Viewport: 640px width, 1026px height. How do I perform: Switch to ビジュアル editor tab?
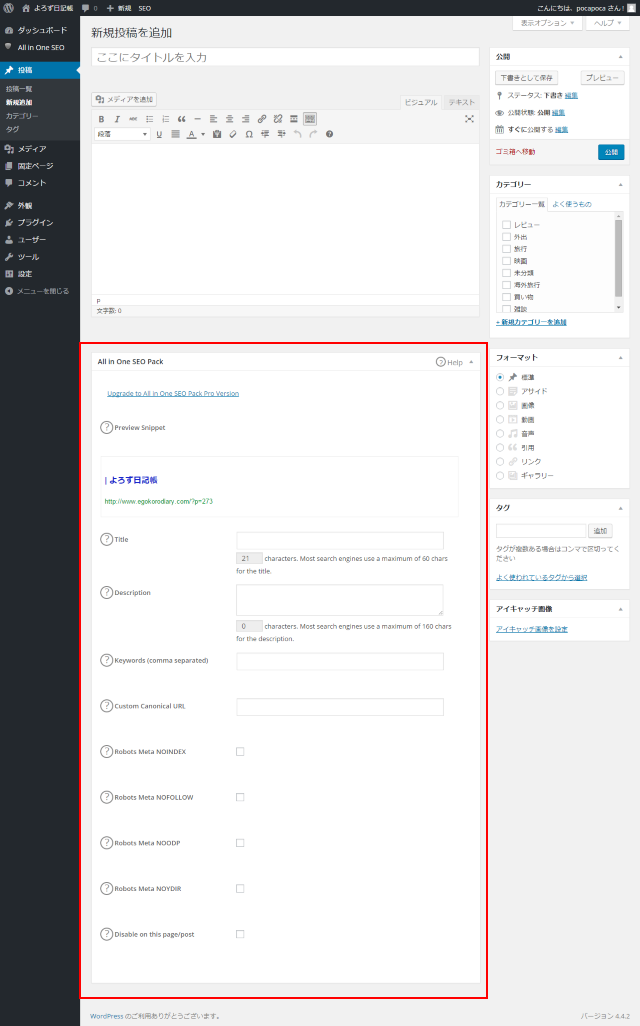(x=421, y=102)
